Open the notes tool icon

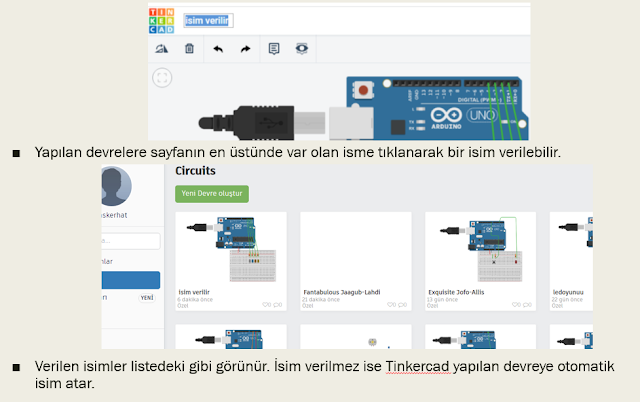[274, 49]
